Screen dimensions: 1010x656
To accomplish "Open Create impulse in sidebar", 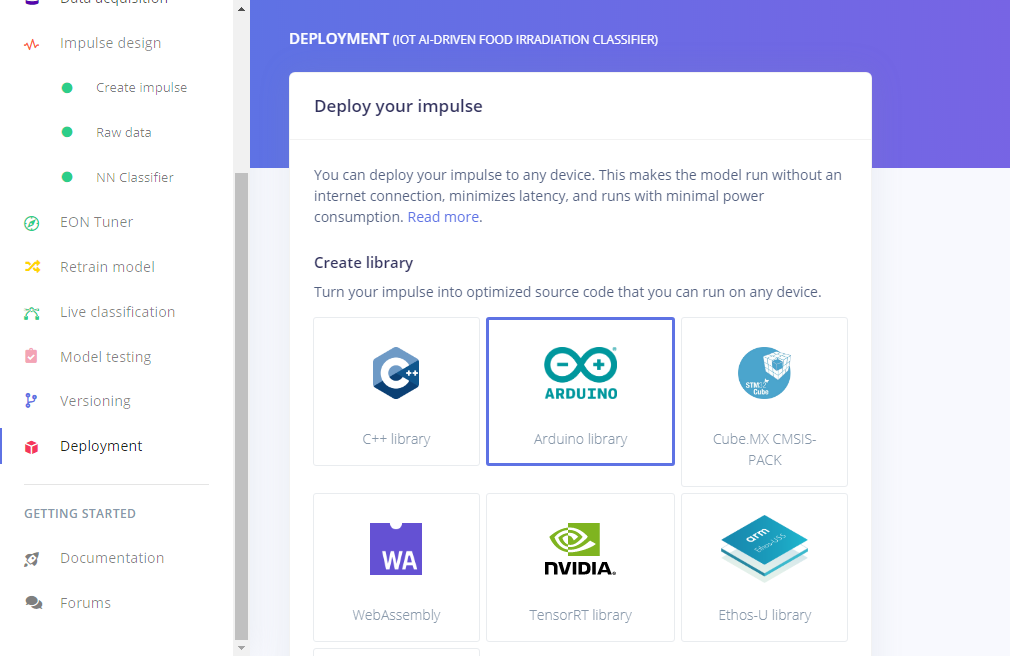I will click(141, 88).
